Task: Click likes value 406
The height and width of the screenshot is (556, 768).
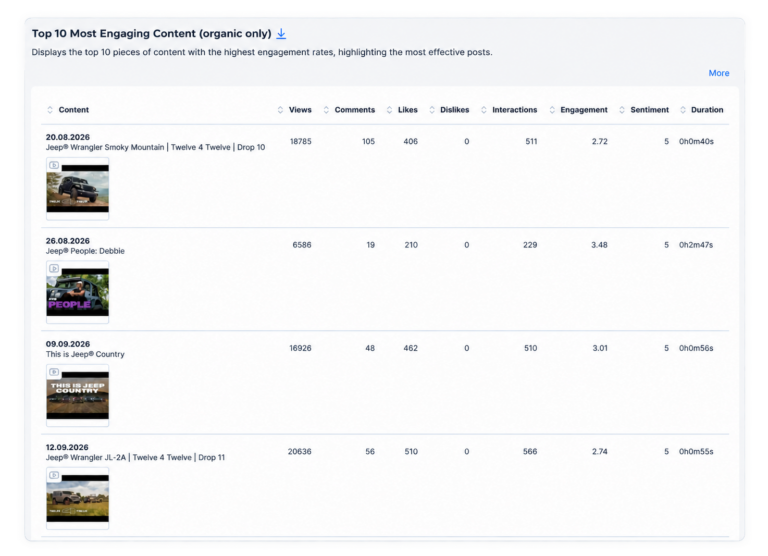Action: [410, 142]
